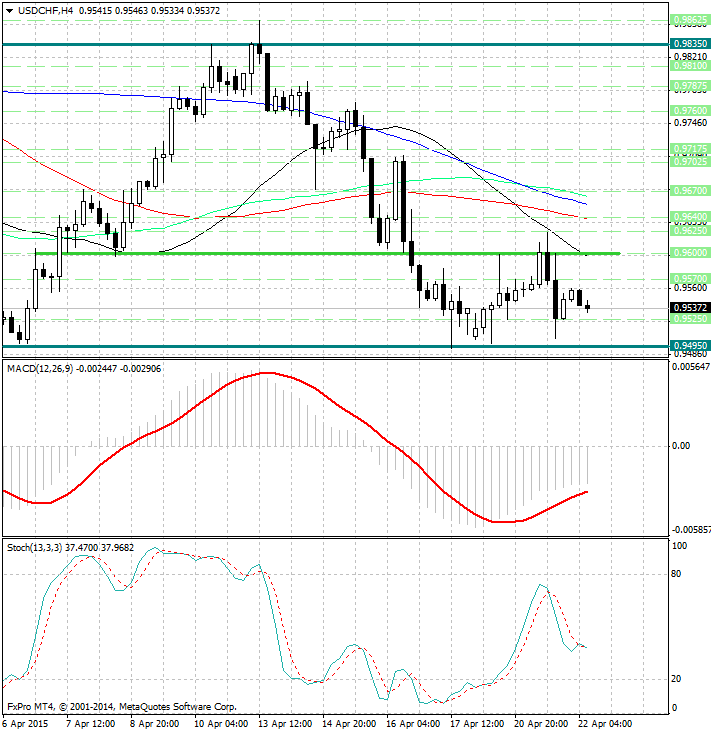
Task: Click the USDCHF,H4 chart title text
Action: click(x=45, y=10)
